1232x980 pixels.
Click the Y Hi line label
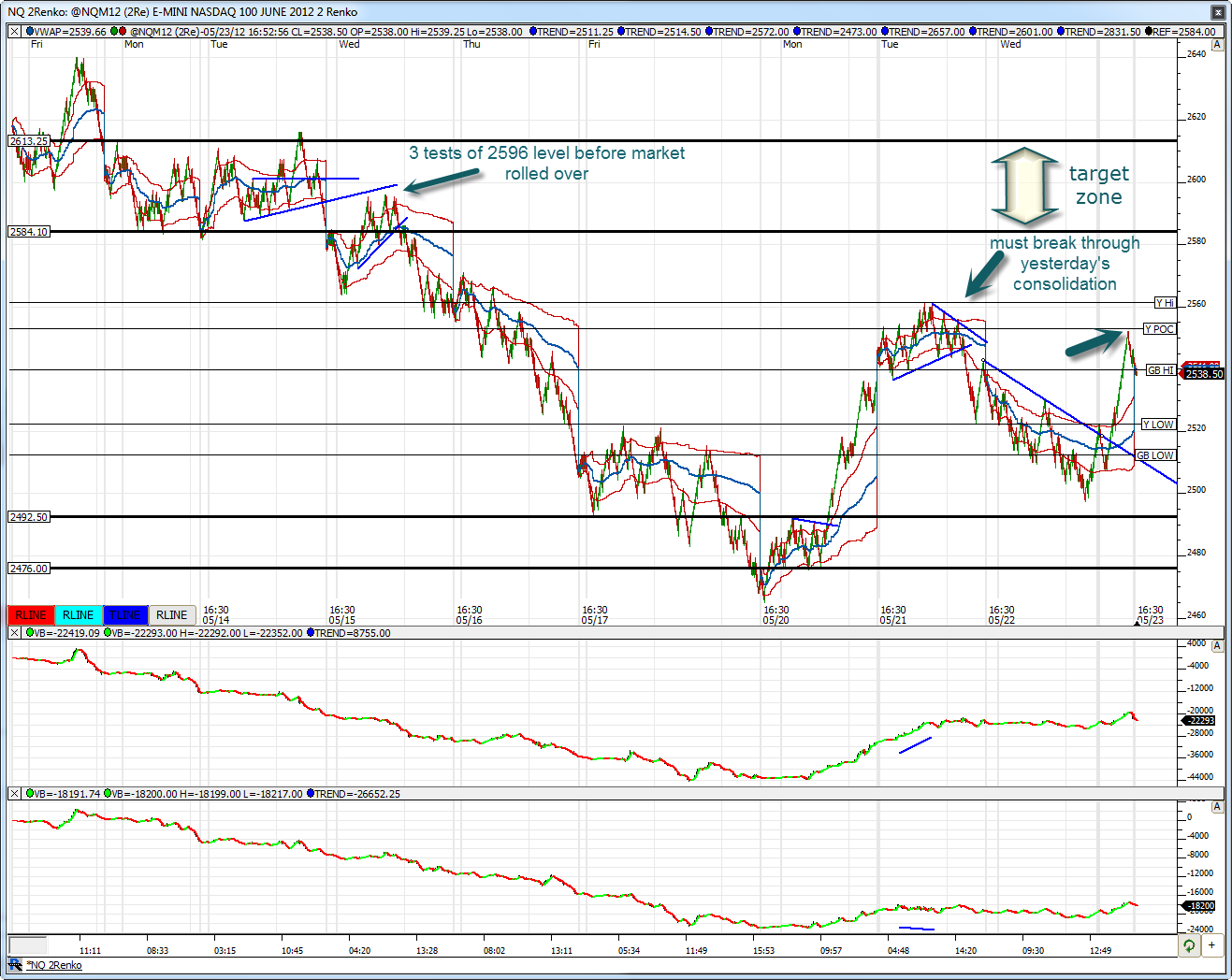(1165, 303)
